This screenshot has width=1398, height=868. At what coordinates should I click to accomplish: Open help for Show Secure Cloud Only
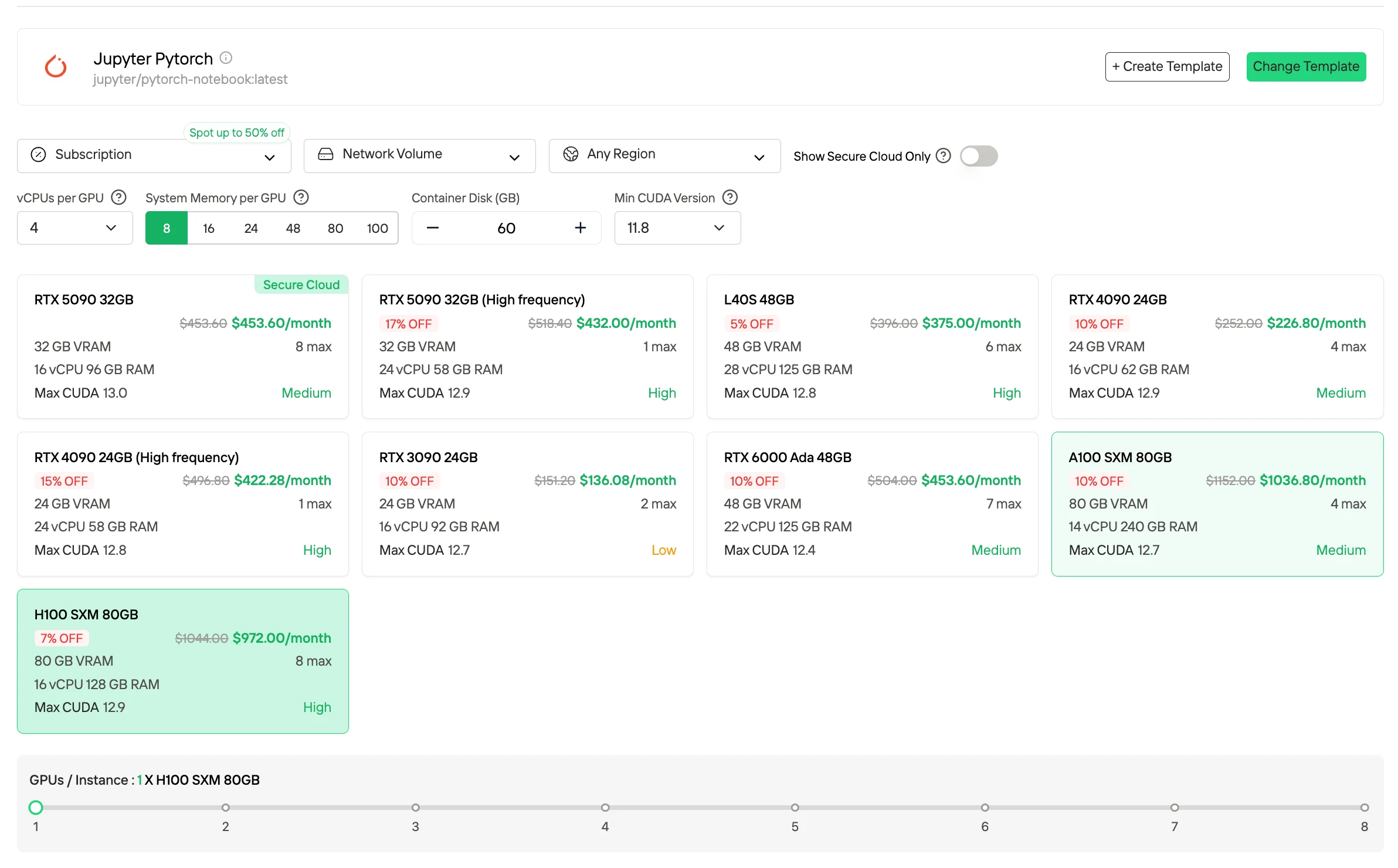click(943, 156)
